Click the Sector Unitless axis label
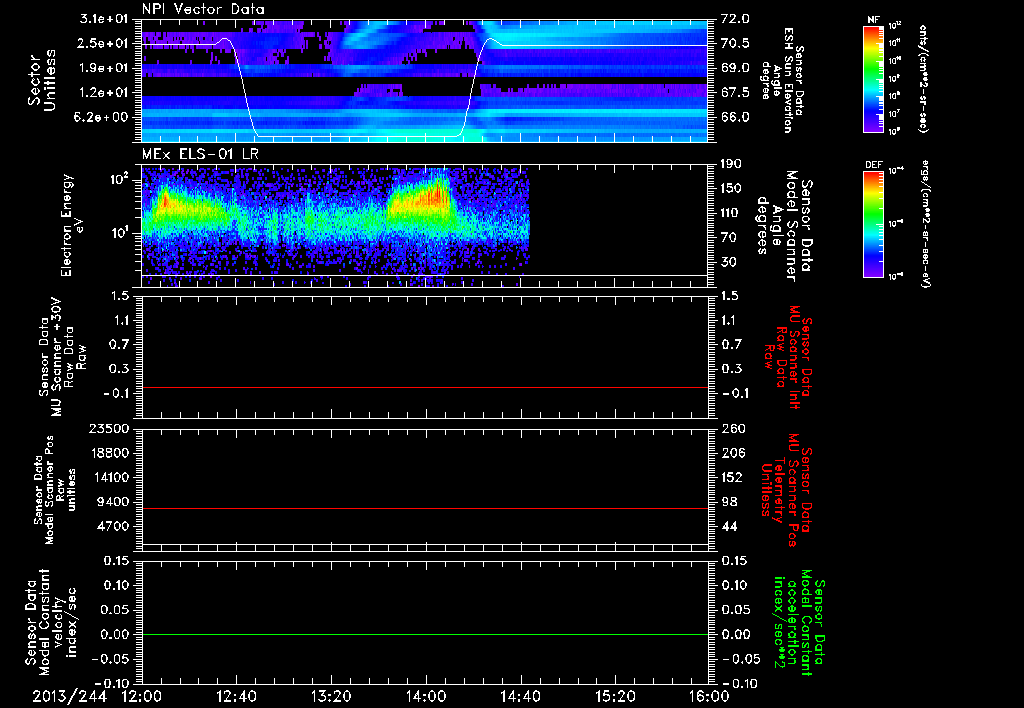Image resolution: width=1024 pixels, height=708 pixels. (x=40, y=78)
